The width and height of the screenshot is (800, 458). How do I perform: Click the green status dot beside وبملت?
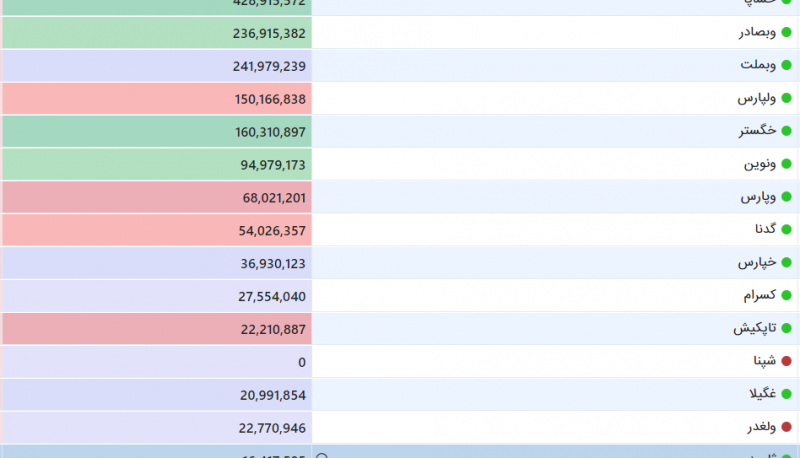click(x=786, y=65)
